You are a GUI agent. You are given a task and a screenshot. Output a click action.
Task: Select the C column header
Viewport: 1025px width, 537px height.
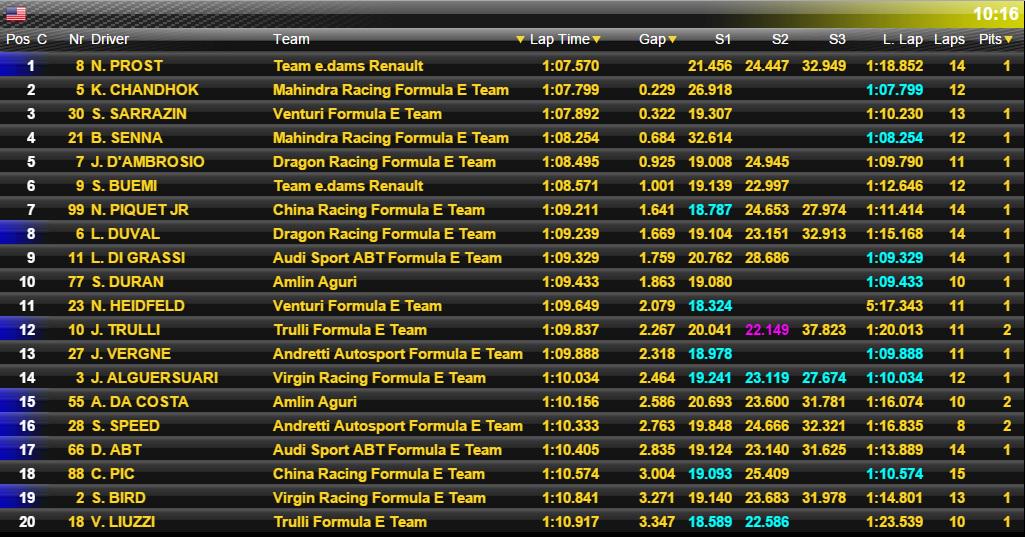pos(42,39)
